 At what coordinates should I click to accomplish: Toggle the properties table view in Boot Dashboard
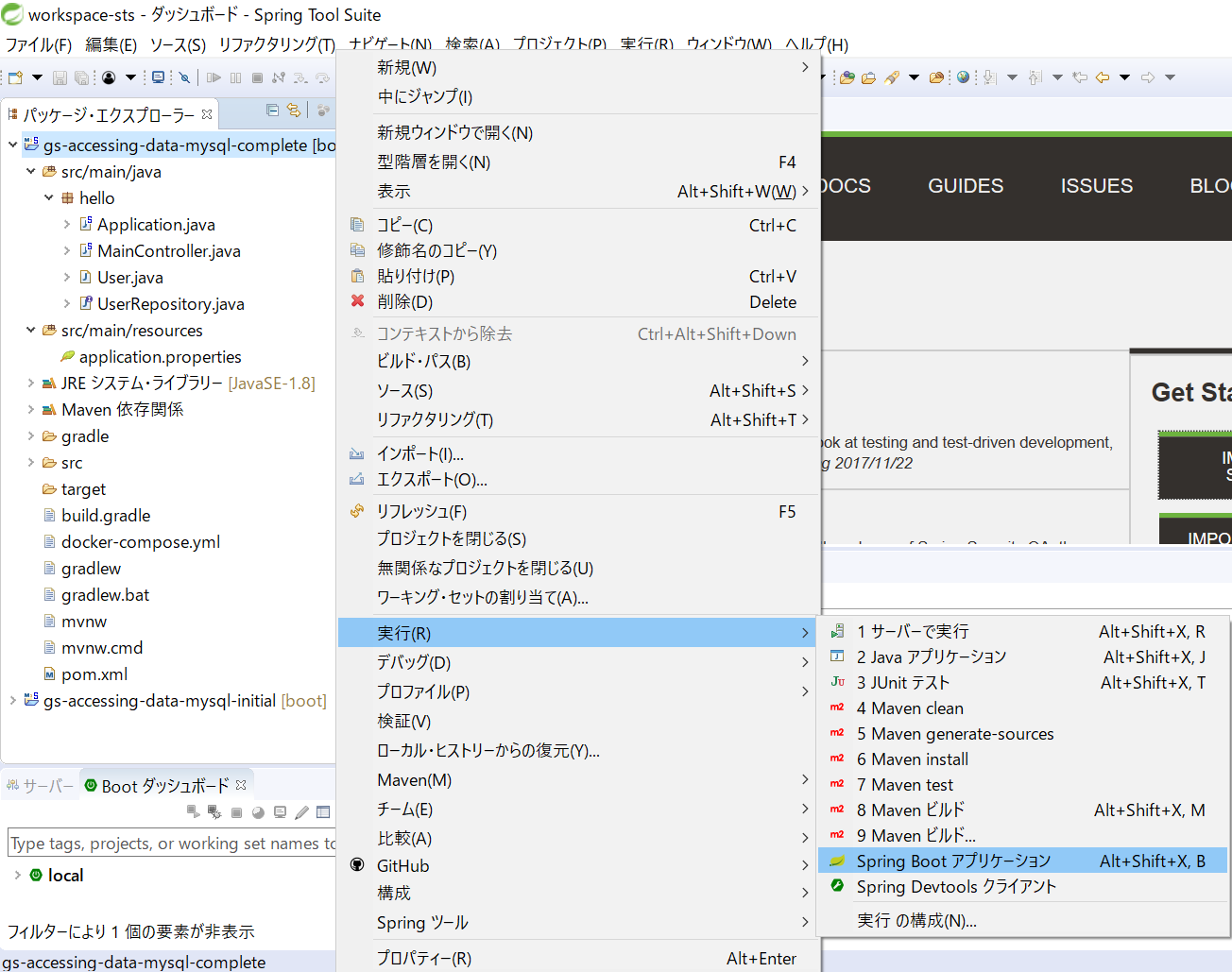click(323, 812)
